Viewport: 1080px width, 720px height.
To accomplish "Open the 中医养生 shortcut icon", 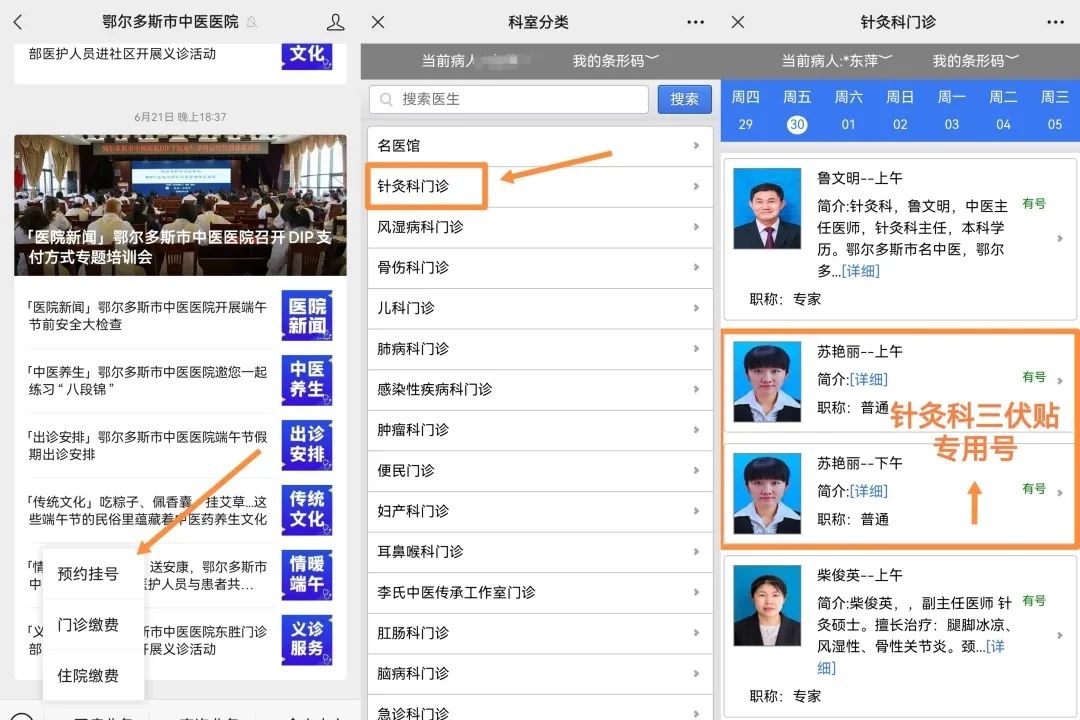I will (306, 382).
